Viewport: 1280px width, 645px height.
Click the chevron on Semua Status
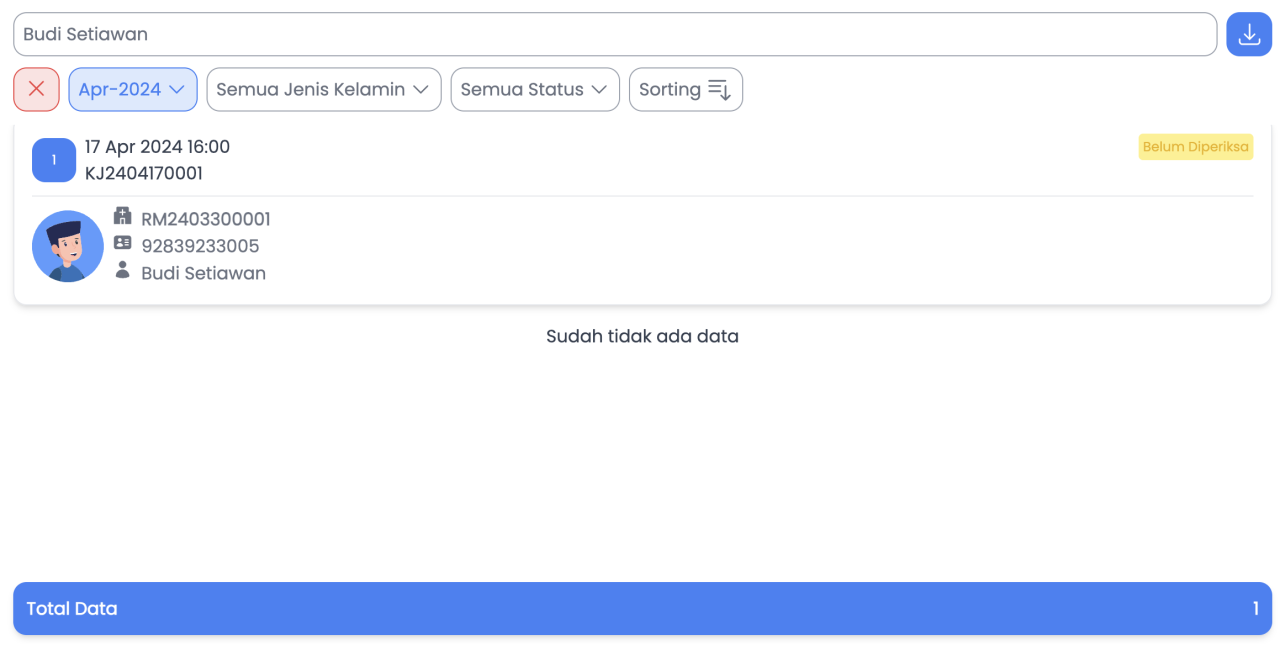point(599,89)
